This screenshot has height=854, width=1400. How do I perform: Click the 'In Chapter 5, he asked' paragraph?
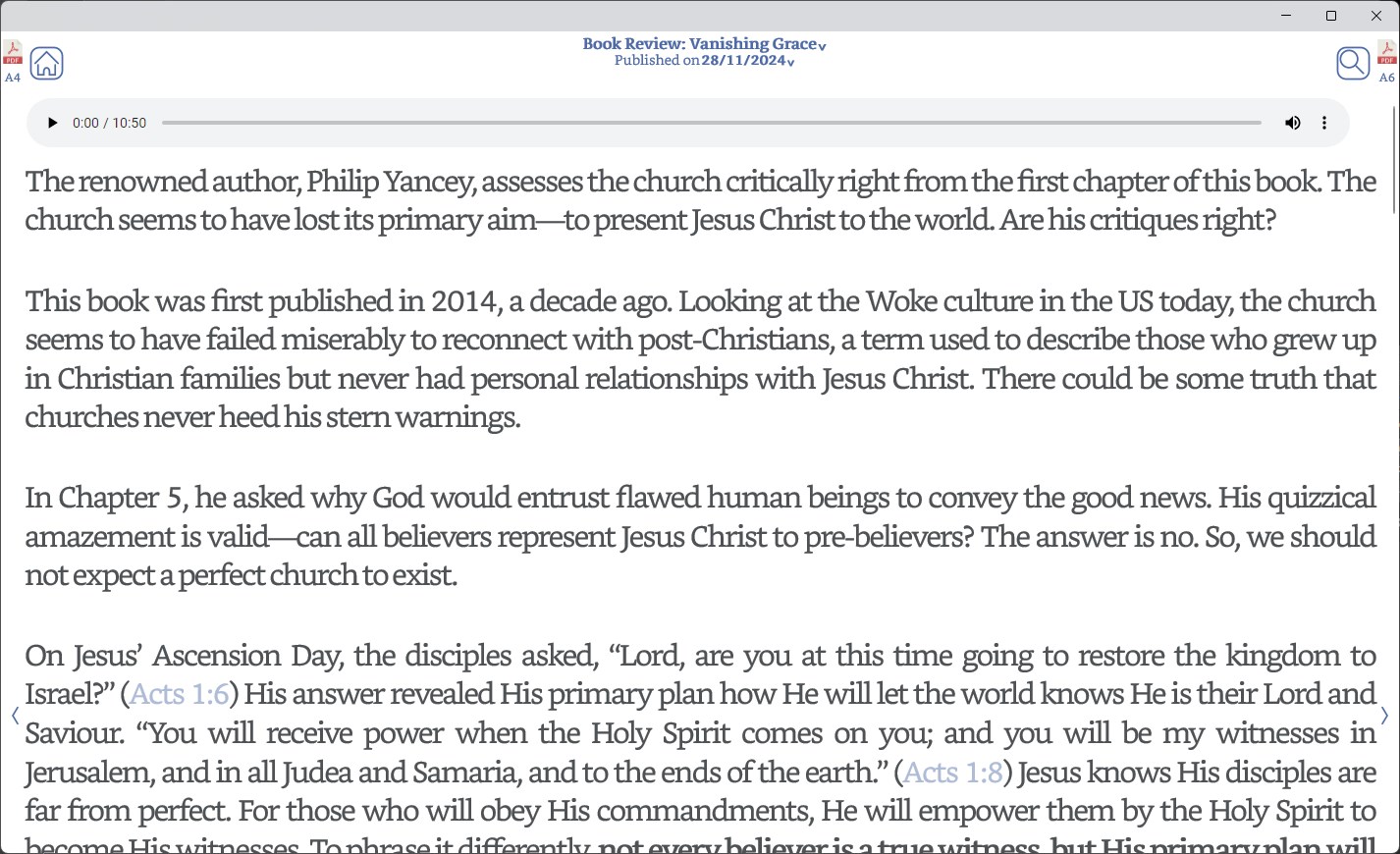(700, 536)
